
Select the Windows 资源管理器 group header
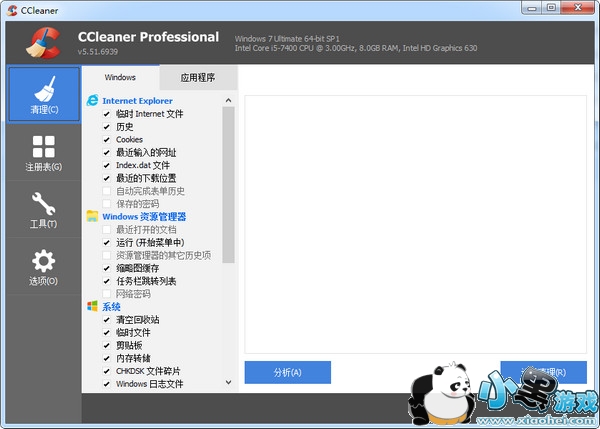(x=144, y=217)
